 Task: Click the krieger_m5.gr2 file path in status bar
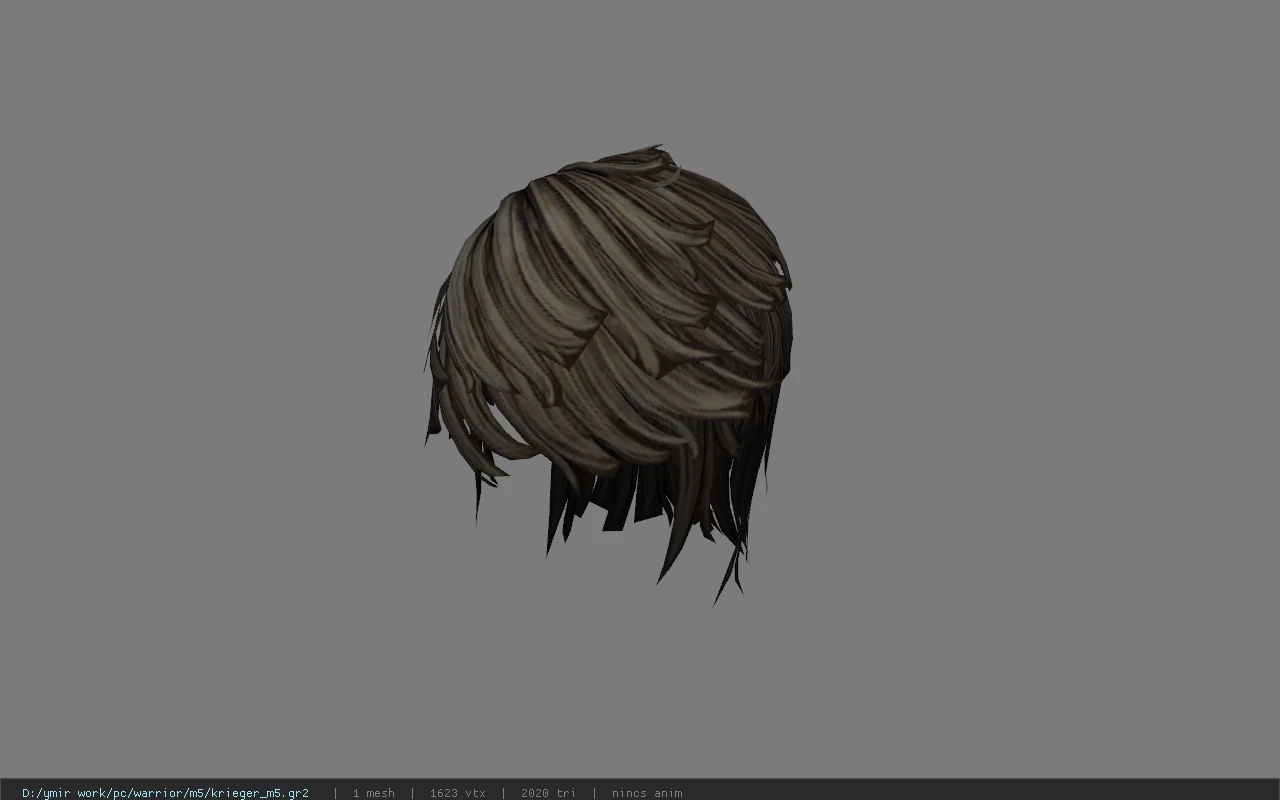coord(165,793)
